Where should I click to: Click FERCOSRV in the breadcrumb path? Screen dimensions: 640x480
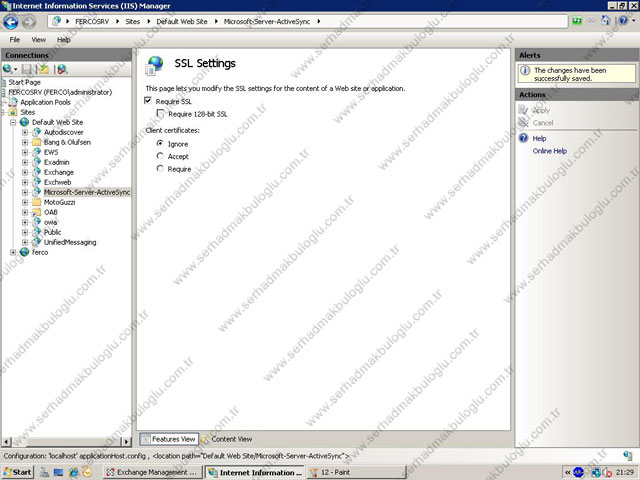click(x=92, y=22)
